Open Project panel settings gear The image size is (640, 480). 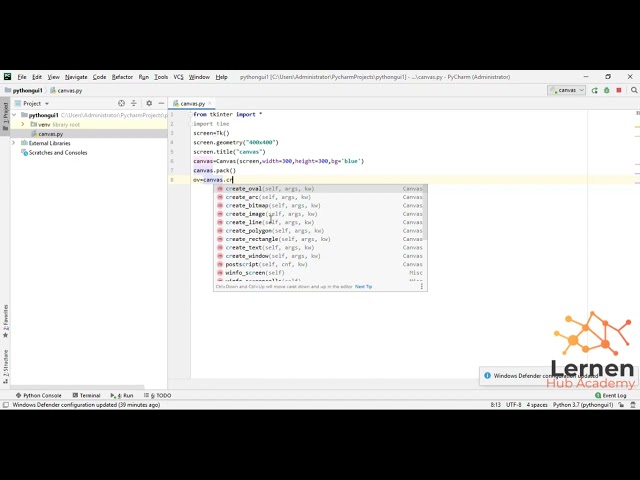click(x=149, y=103)
